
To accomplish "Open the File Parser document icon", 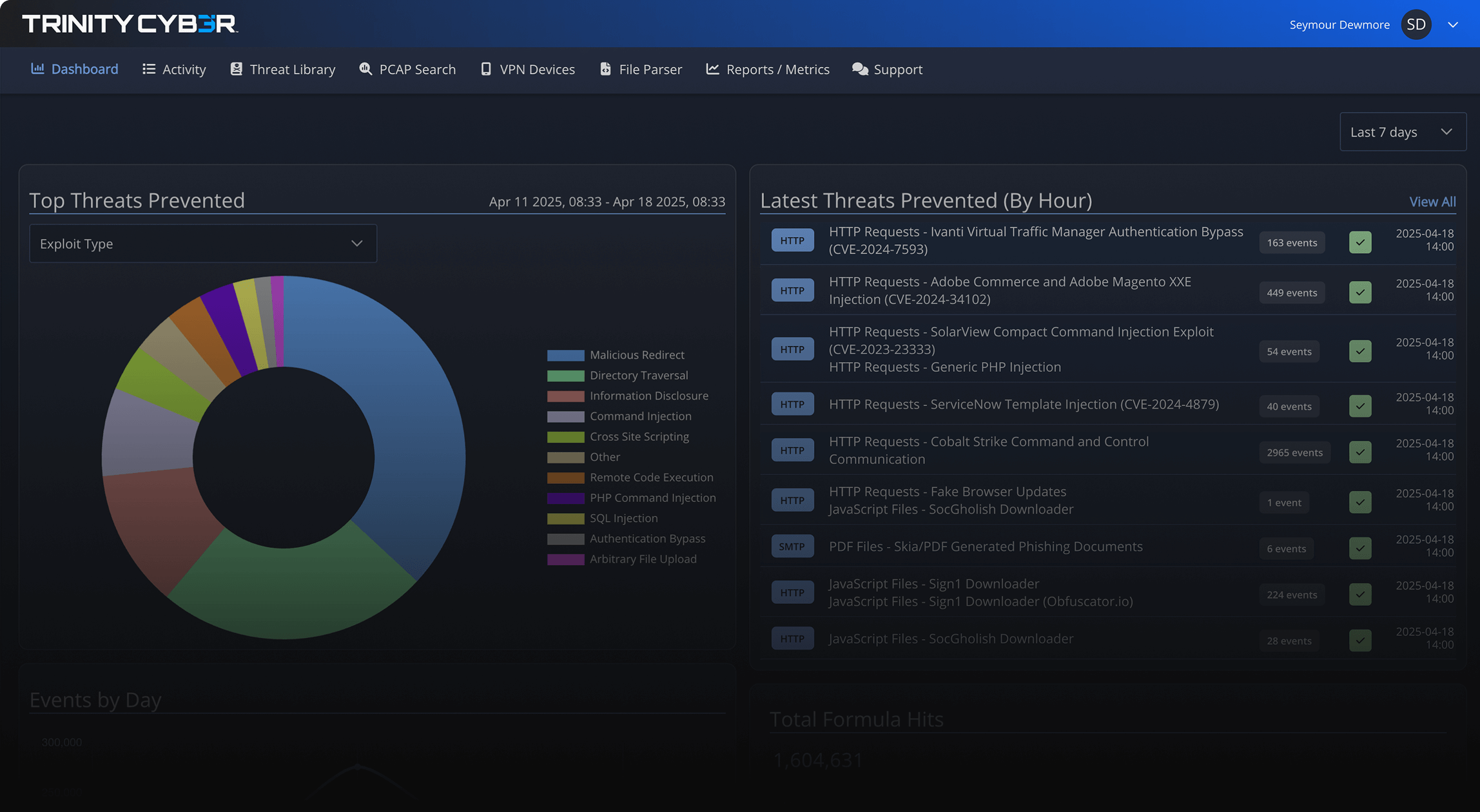I will coord(605,69).
